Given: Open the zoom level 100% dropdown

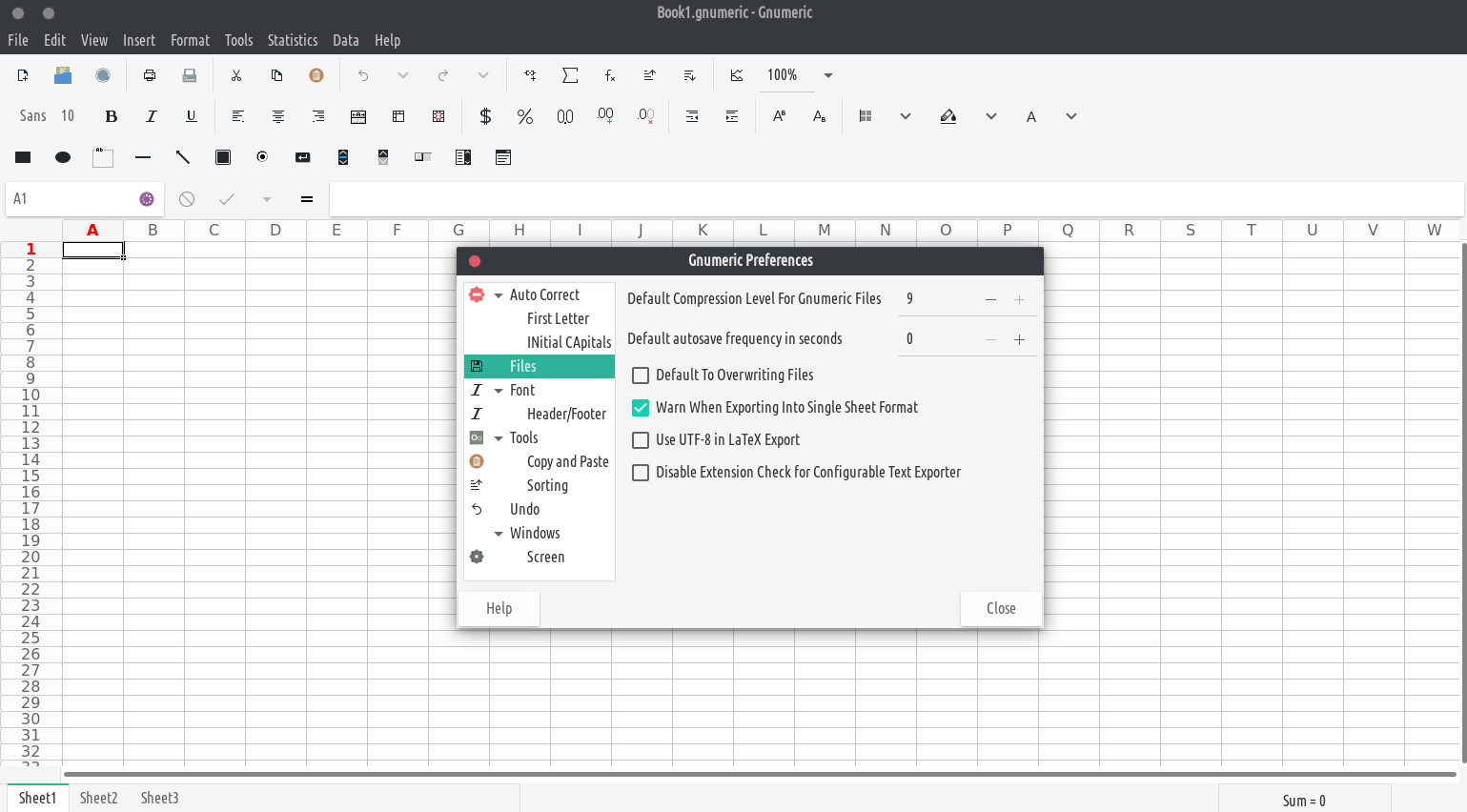Looking at the screenshot, I should click(x=827, y=75).
